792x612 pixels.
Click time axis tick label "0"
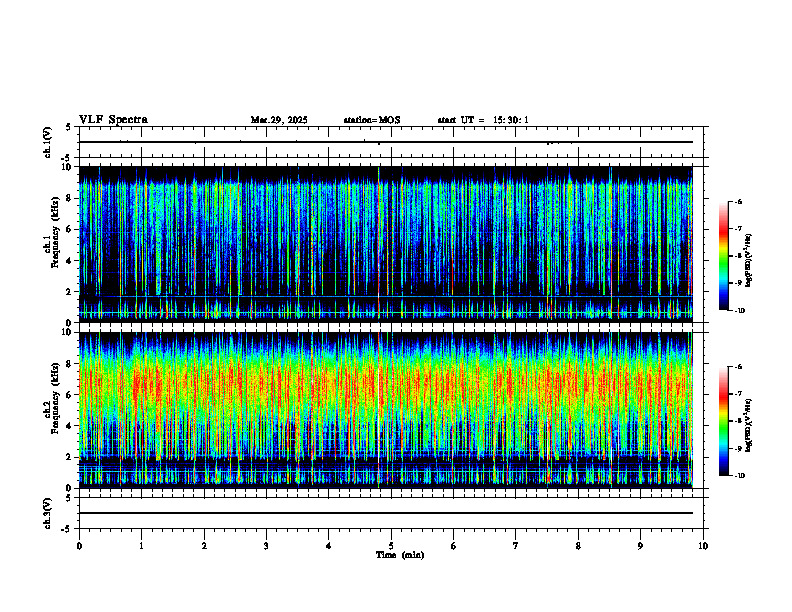[79, 546]
